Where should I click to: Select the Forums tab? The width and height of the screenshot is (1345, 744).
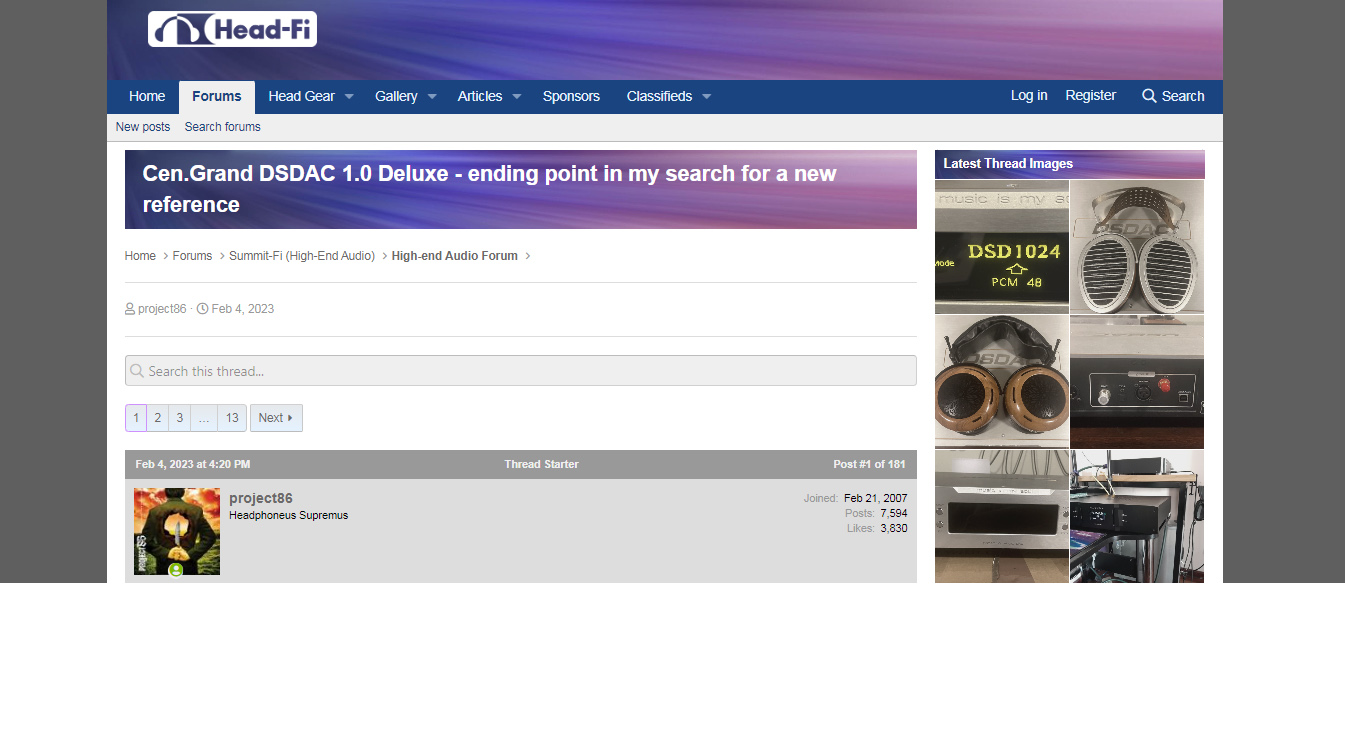click(217, 97)
